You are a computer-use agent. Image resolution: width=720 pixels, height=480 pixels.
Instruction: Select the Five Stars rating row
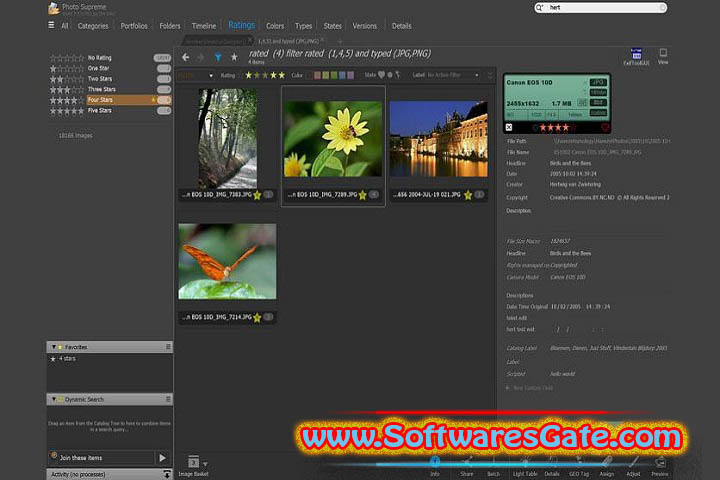coord(110,111)
